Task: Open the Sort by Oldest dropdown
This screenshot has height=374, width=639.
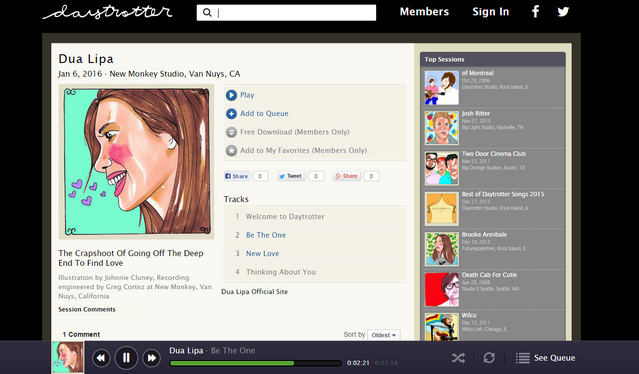Action: tap(383, 335)
